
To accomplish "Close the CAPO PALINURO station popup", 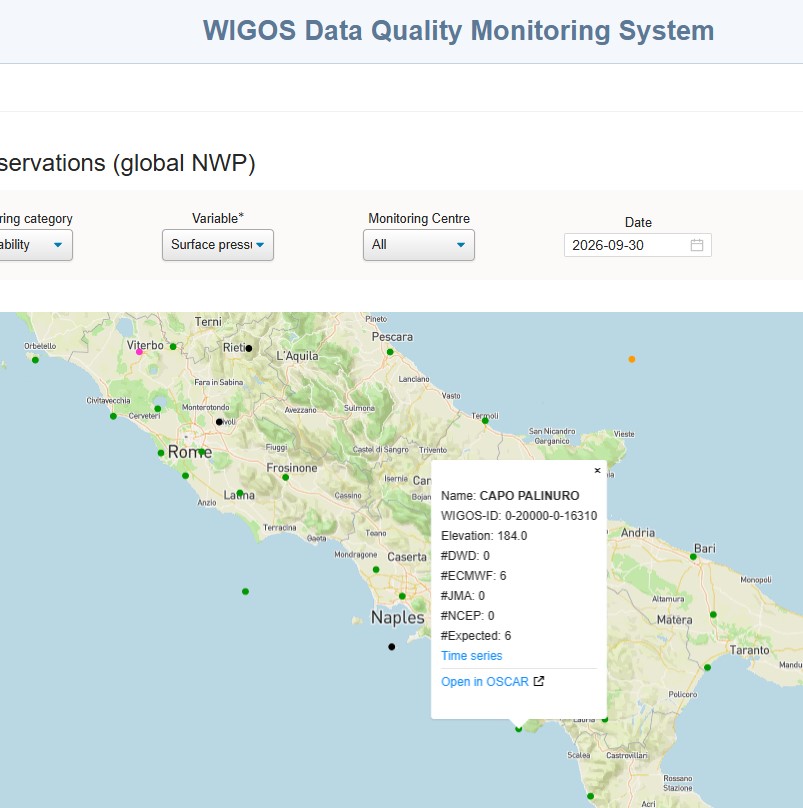I will point(597,470).
